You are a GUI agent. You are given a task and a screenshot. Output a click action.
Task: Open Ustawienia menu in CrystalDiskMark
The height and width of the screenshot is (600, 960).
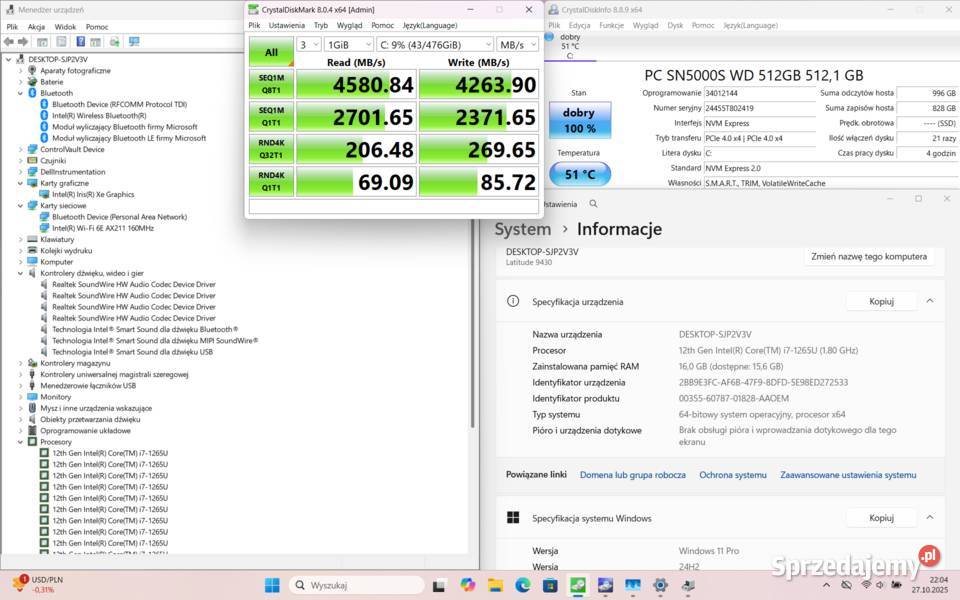[287, 25]
